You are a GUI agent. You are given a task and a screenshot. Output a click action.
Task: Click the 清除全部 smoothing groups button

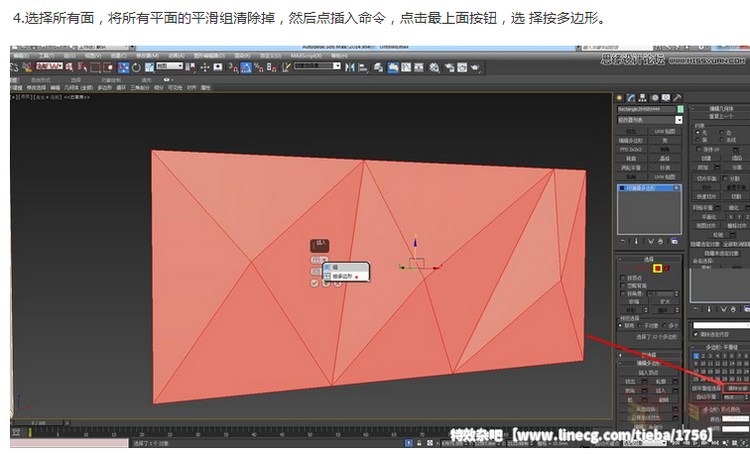(x=737, y=388)
